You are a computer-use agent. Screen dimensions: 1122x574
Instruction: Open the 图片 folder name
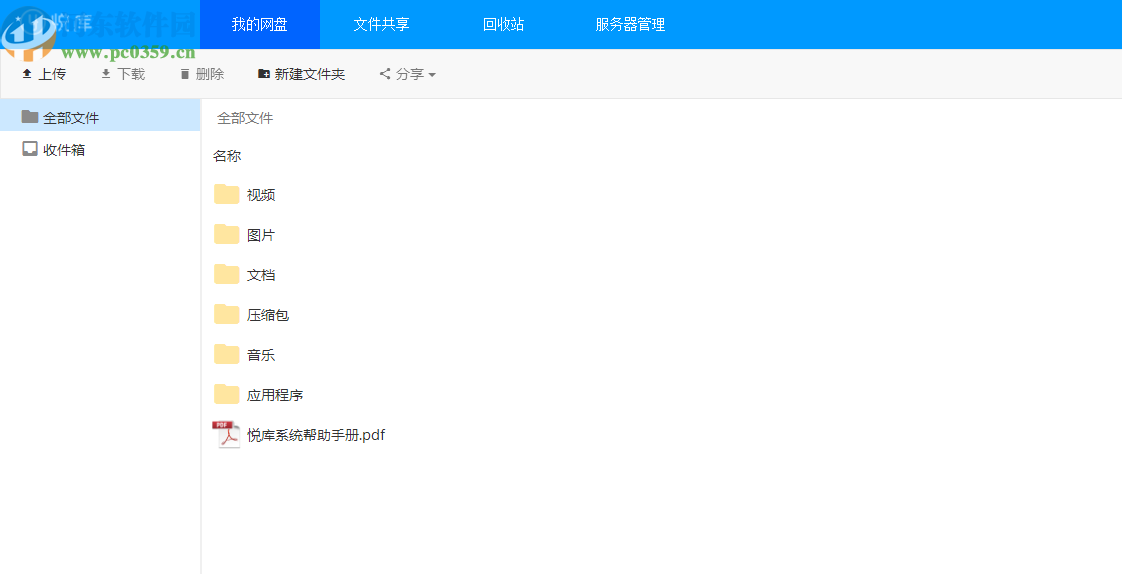pyautogui.click(x=261, y=235)
